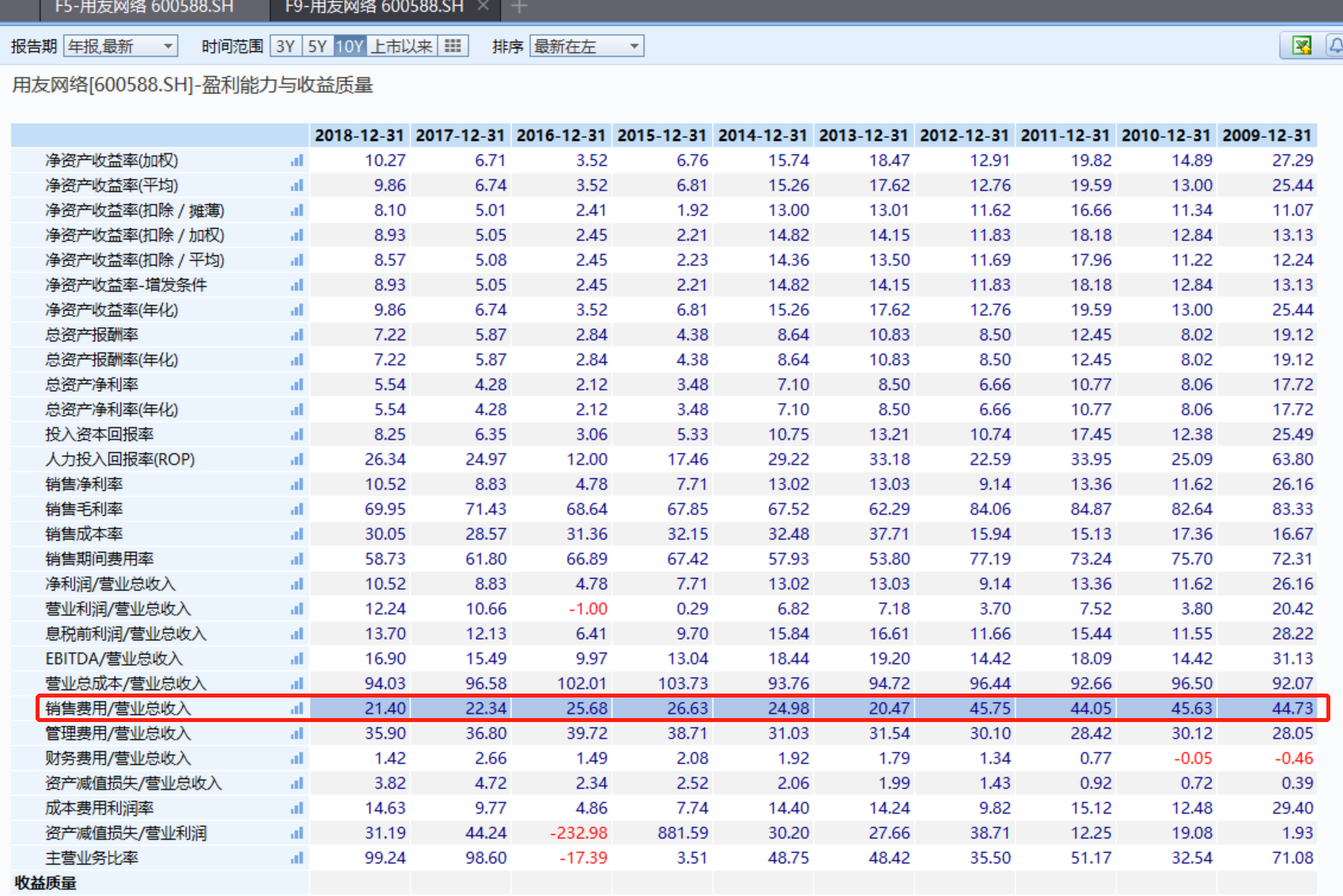Image resolution: width=1343 pixels, height=896 pixels.
Task: Select the F9-用友网络 600588.SH tab
Action: (x=373, y=8)
